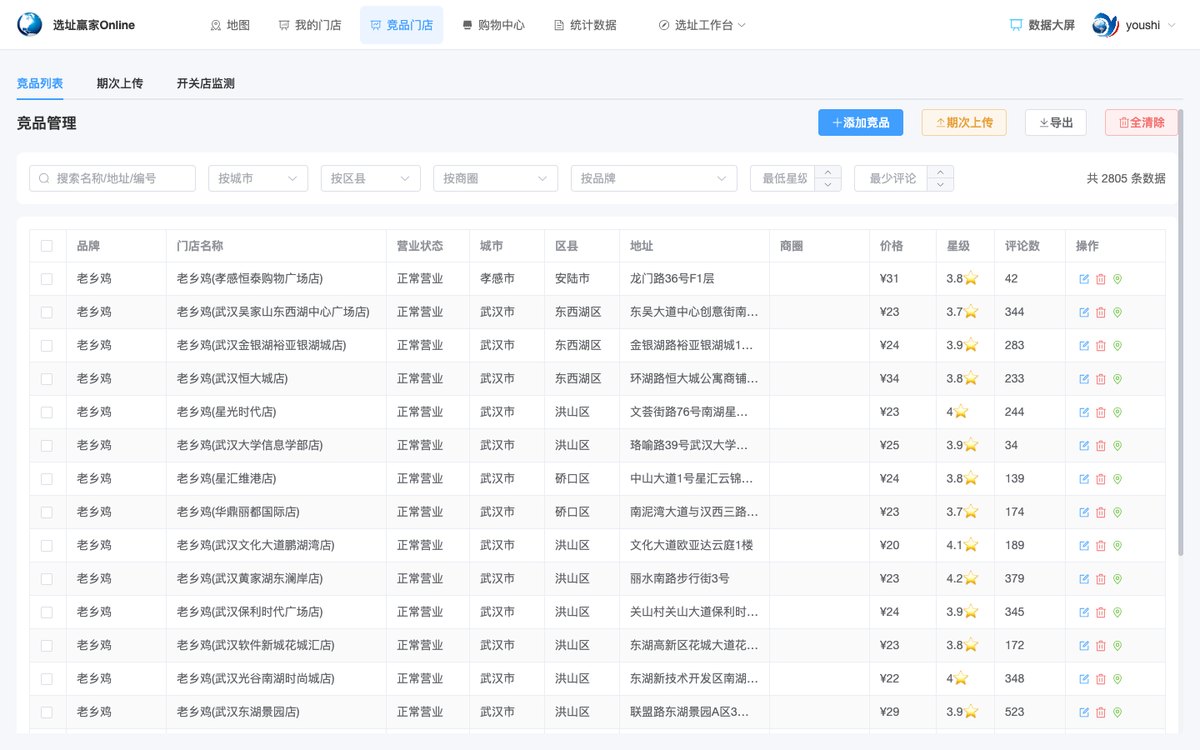Check the 老乡鸡(孝感恒泰购物广场店) row checkbox
This screenshot has height=750, width=1200.
click(x=47, y=279)
